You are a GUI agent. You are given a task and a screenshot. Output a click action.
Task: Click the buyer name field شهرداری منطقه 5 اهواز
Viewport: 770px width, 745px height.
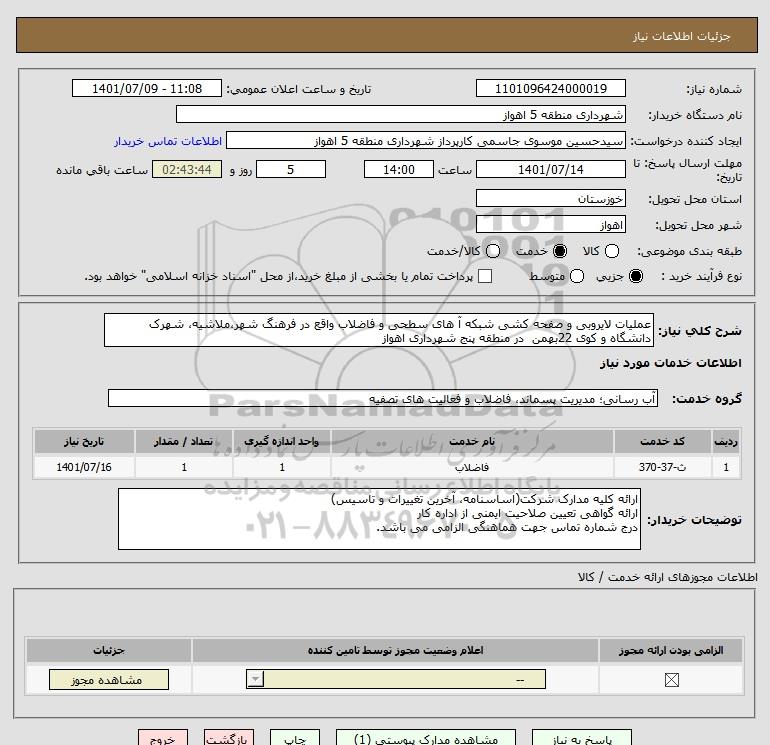401,115
